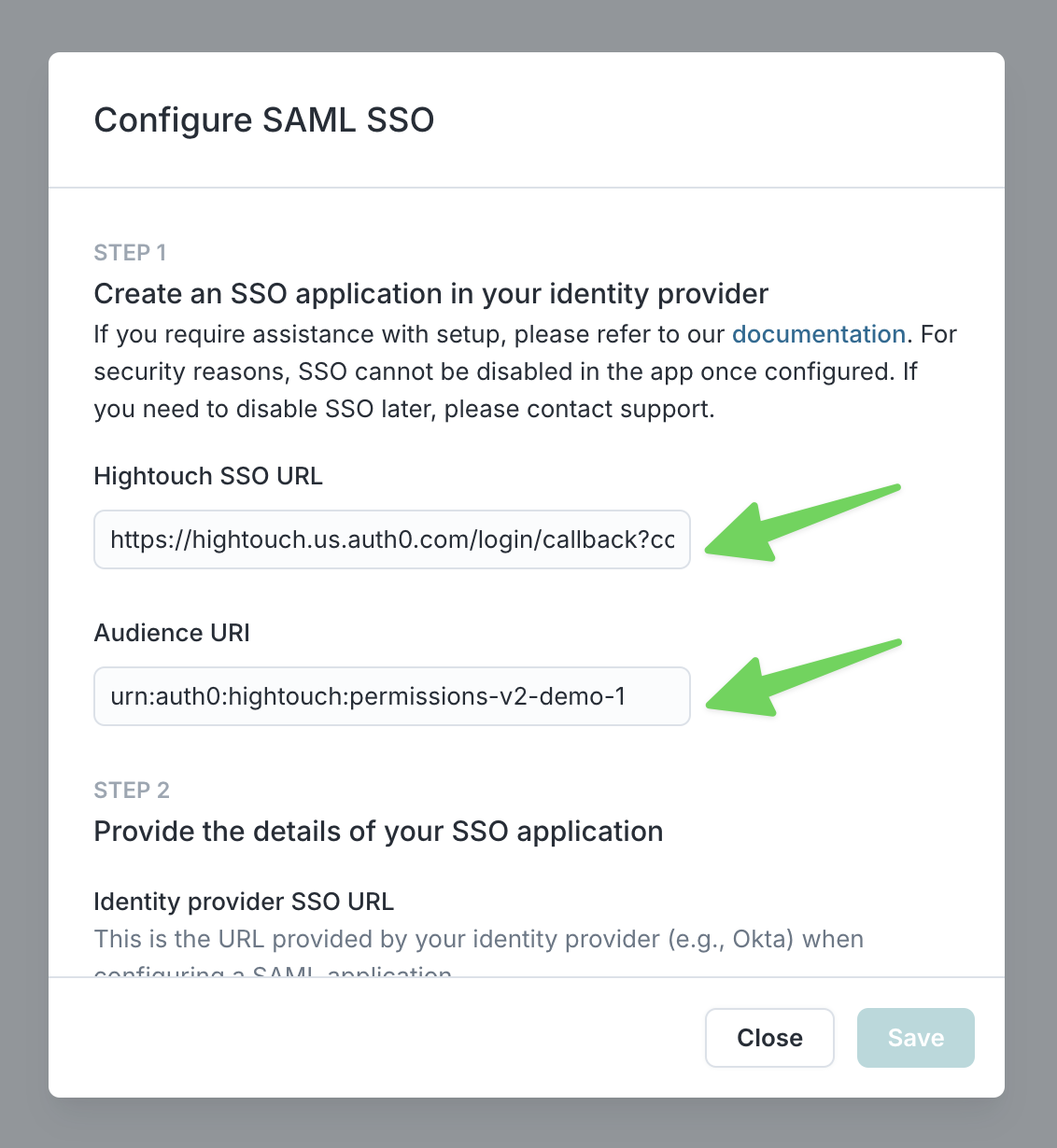Click the Okta example description text
Image resolution: width=1057 pixels, height=1148 pixels.
click(x=478, y=939)
